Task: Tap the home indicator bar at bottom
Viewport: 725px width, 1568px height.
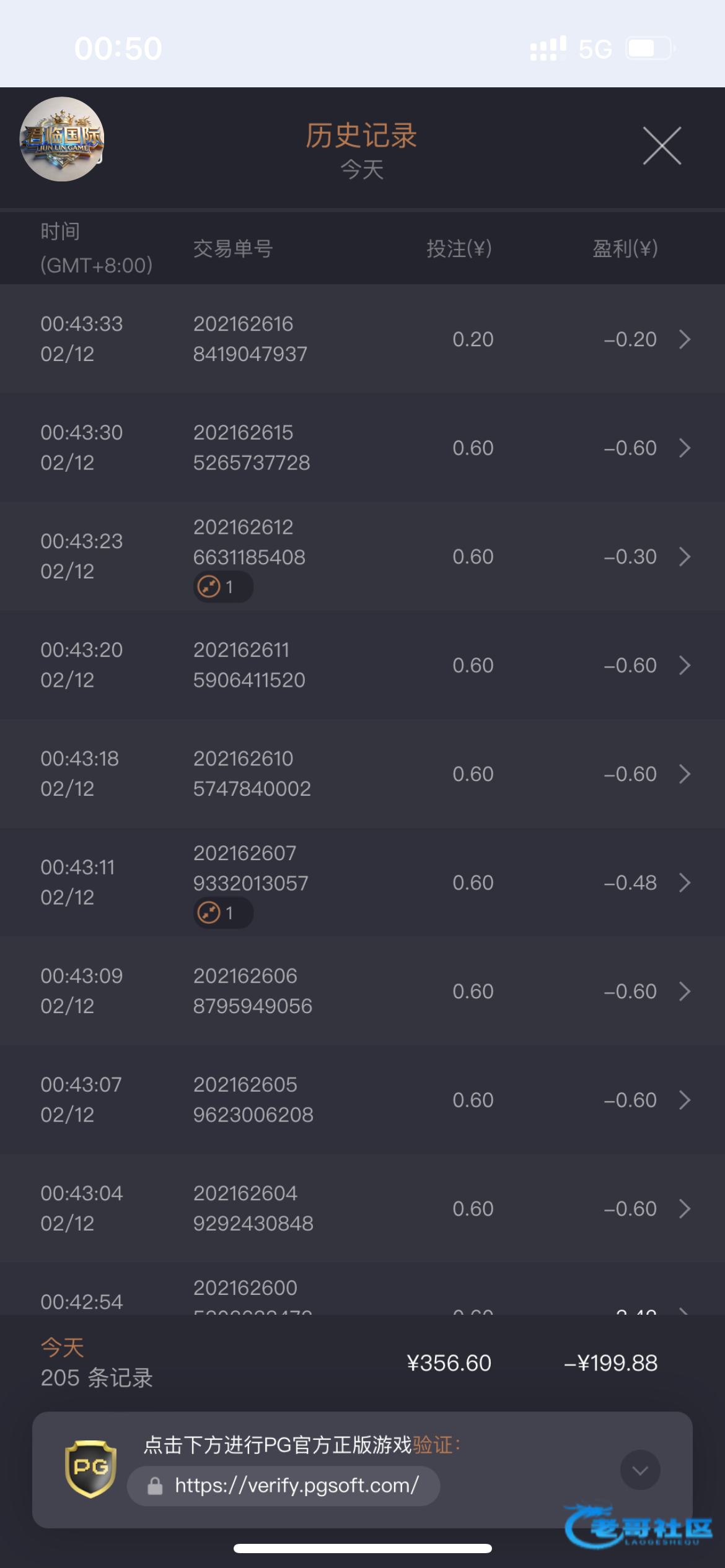Action: 362,1548
